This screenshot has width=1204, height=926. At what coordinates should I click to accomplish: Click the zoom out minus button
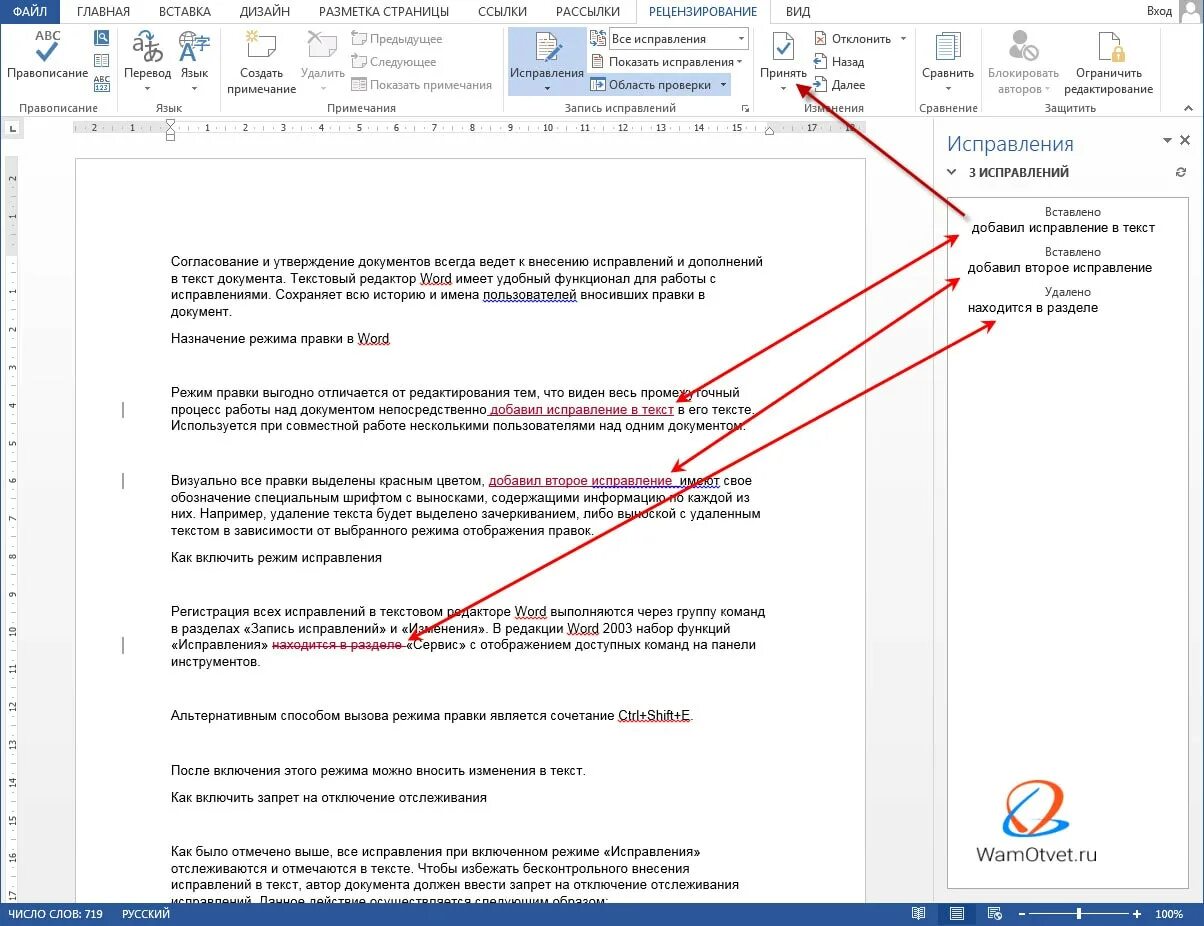coord(1021,915)
